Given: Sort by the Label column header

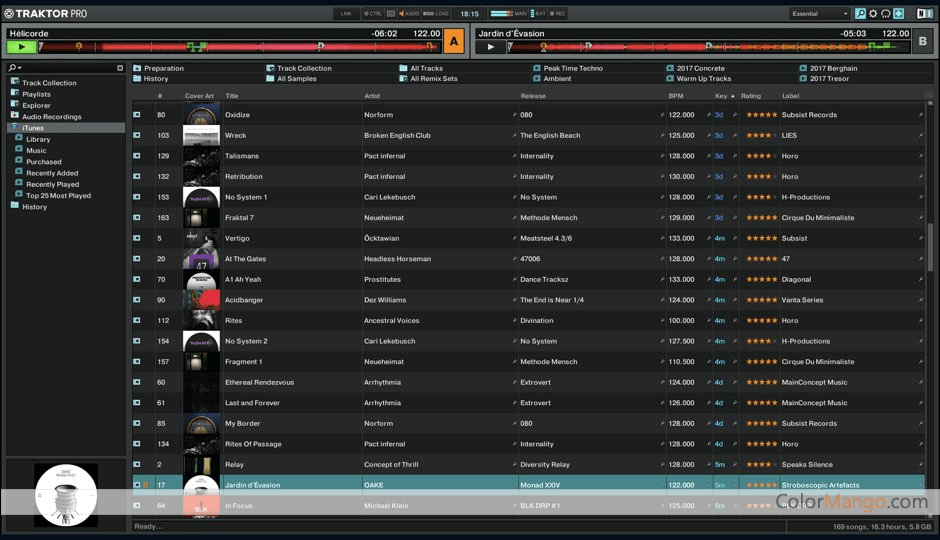Looking at the screenshot, I should [790, 96].
